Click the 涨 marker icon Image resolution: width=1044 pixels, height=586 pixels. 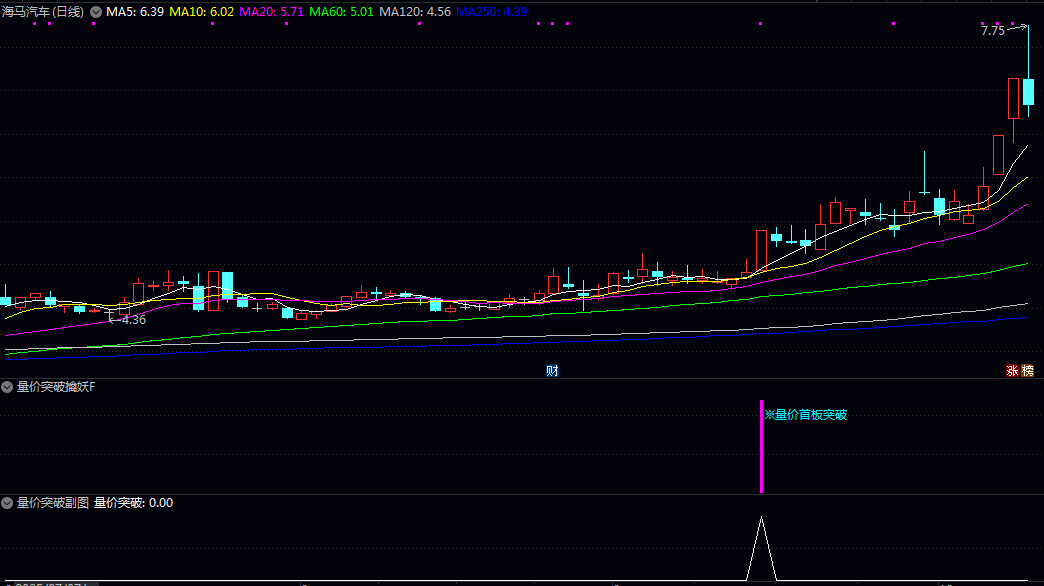click(x=1012, y=371)
